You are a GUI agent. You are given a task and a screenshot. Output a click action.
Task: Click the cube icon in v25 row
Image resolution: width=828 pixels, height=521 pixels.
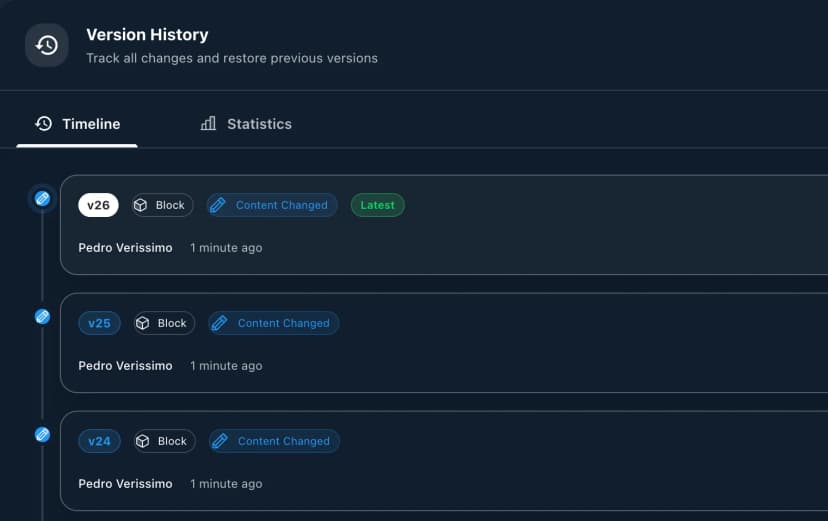coord(143,323)
